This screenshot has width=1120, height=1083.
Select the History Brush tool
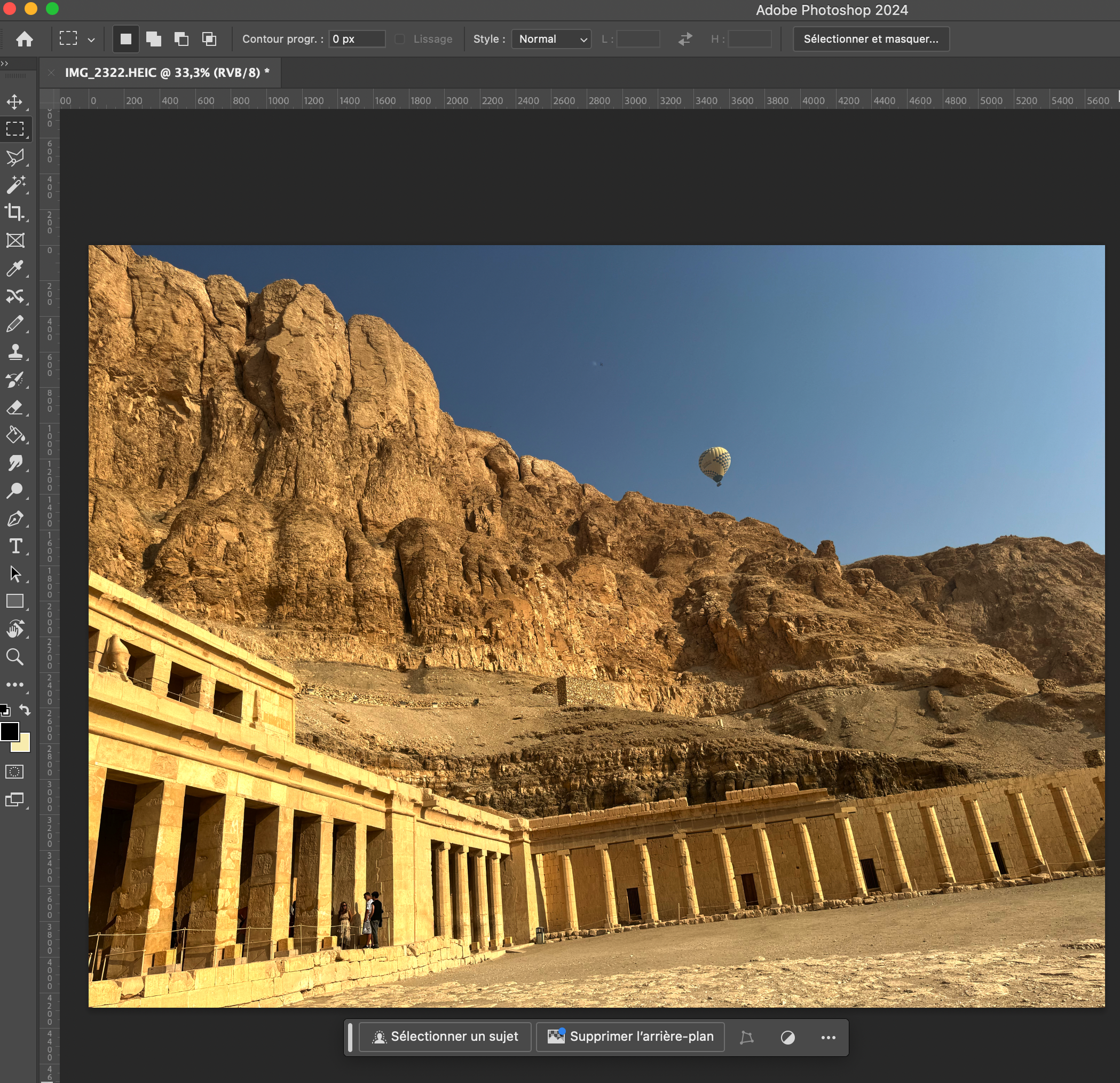coord(15,380)
